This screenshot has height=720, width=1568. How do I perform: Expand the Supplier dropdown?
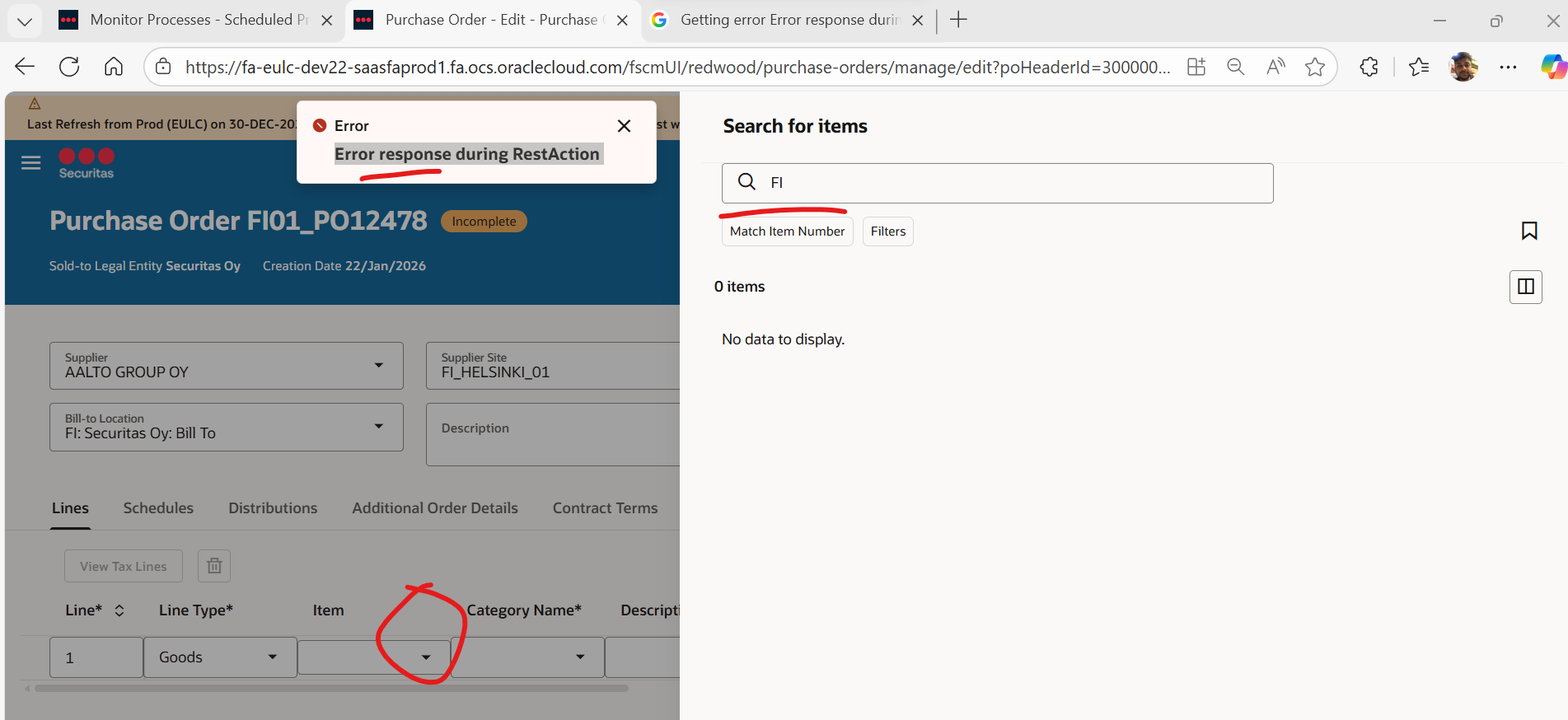click(x=379, y=365)
